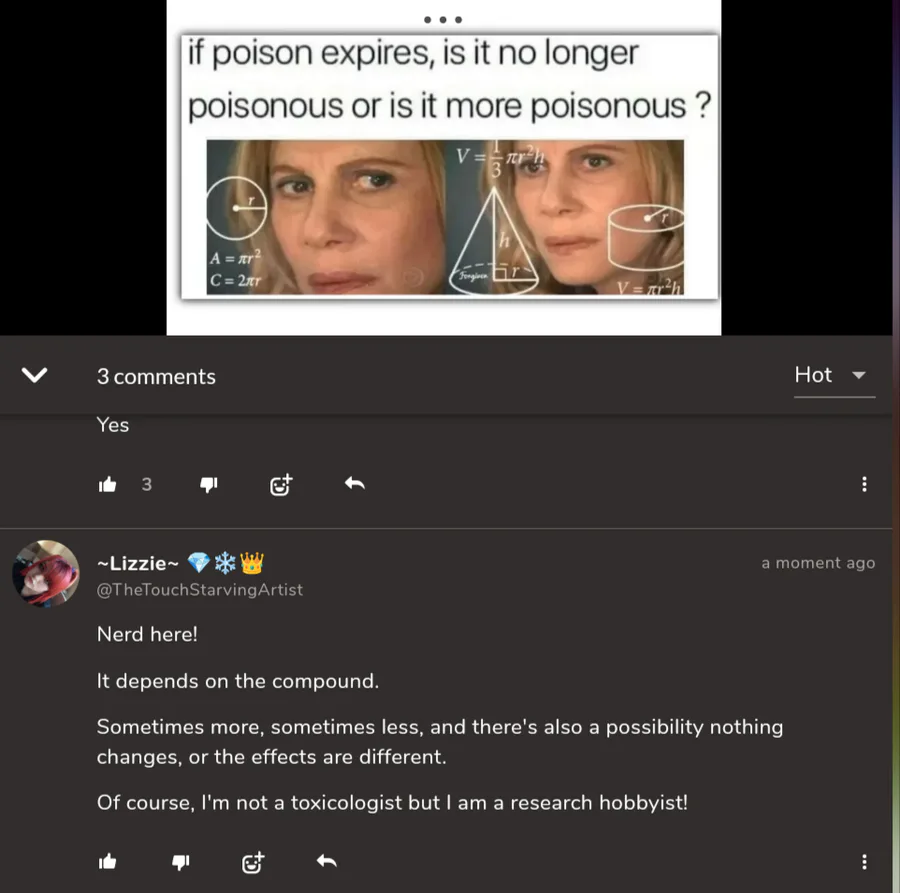900x893 pixels.
Task: Add emoji reaction to Lizzie's comment
Action: [253, 862]
